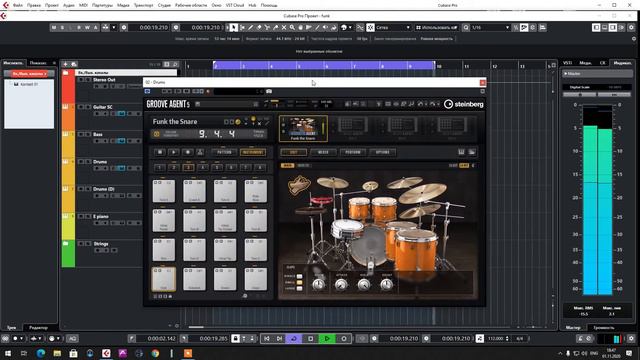
Task: Switch Groove Agent pads to PATTERN mode
Action: coord(224,152)
